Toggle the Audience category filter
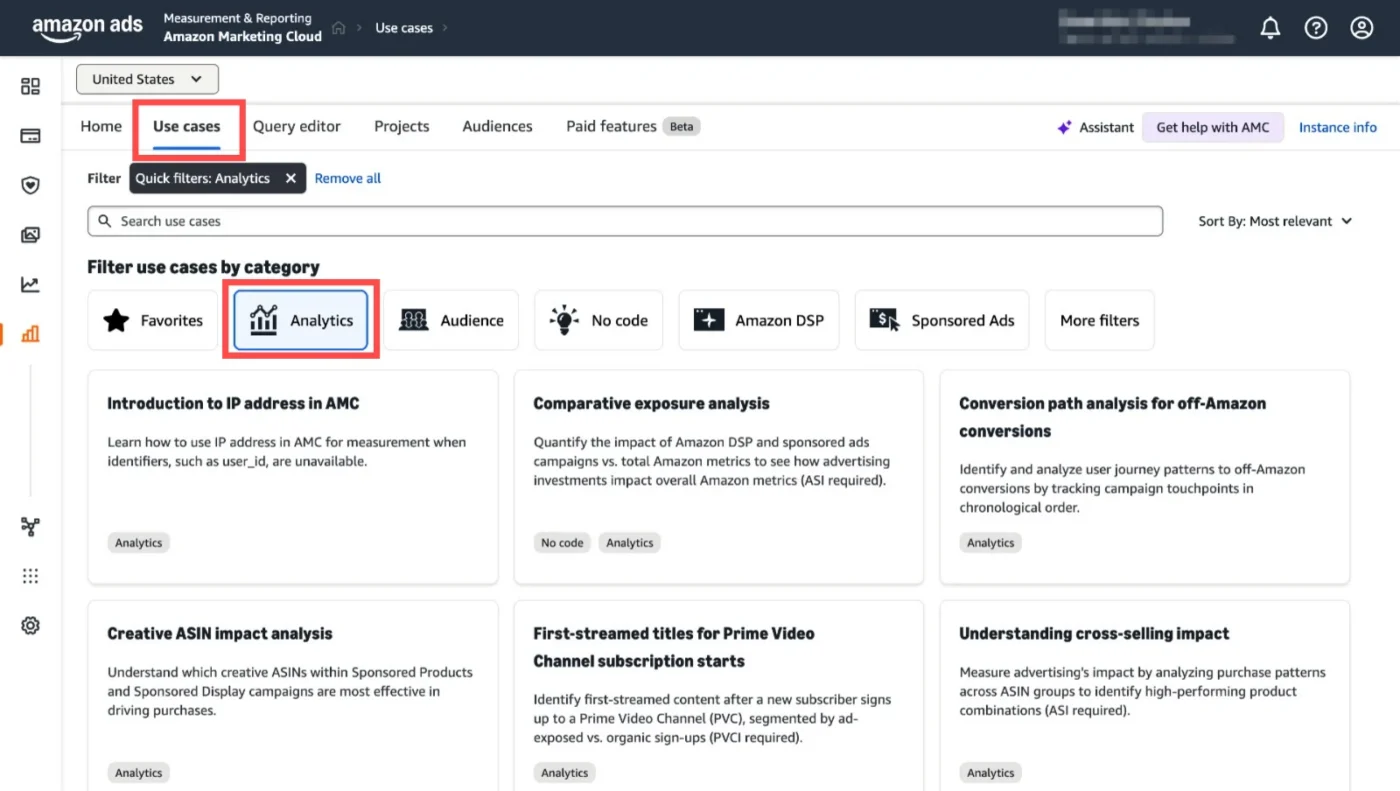Viewport: 1400px width, 791px height. 451,321
